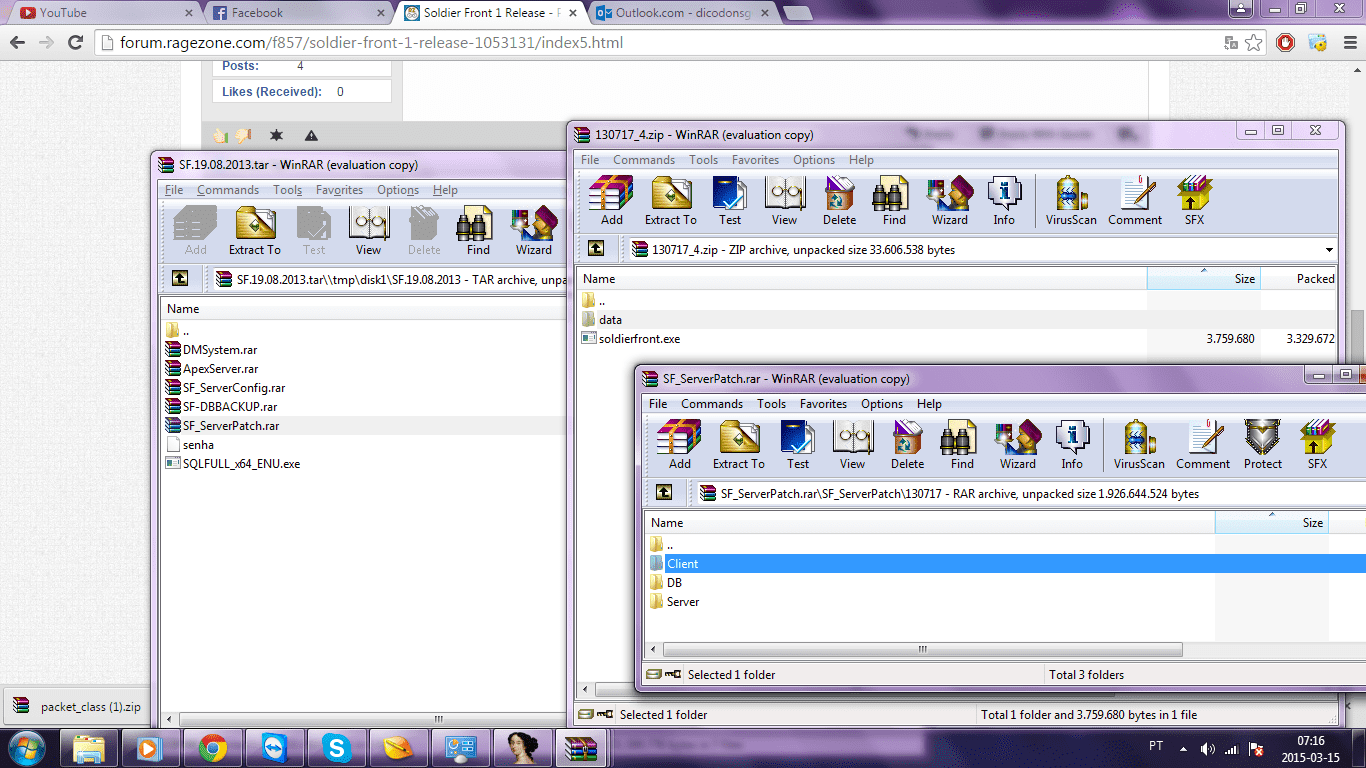
Task: Bookmark this page with the star icon
Action: [x=1254, y=43]
